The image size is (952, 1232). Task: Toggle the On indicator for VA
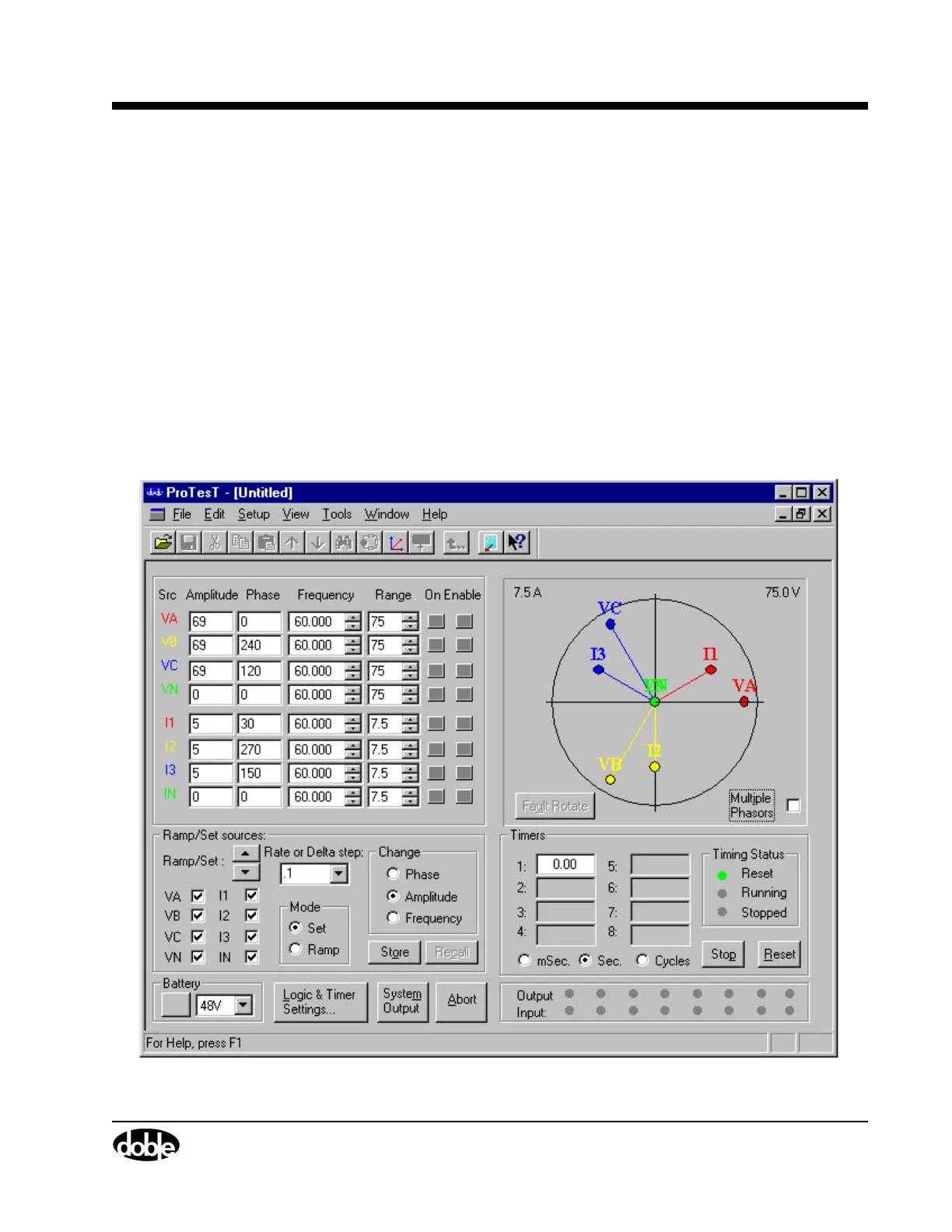click(x=436, y=621)
